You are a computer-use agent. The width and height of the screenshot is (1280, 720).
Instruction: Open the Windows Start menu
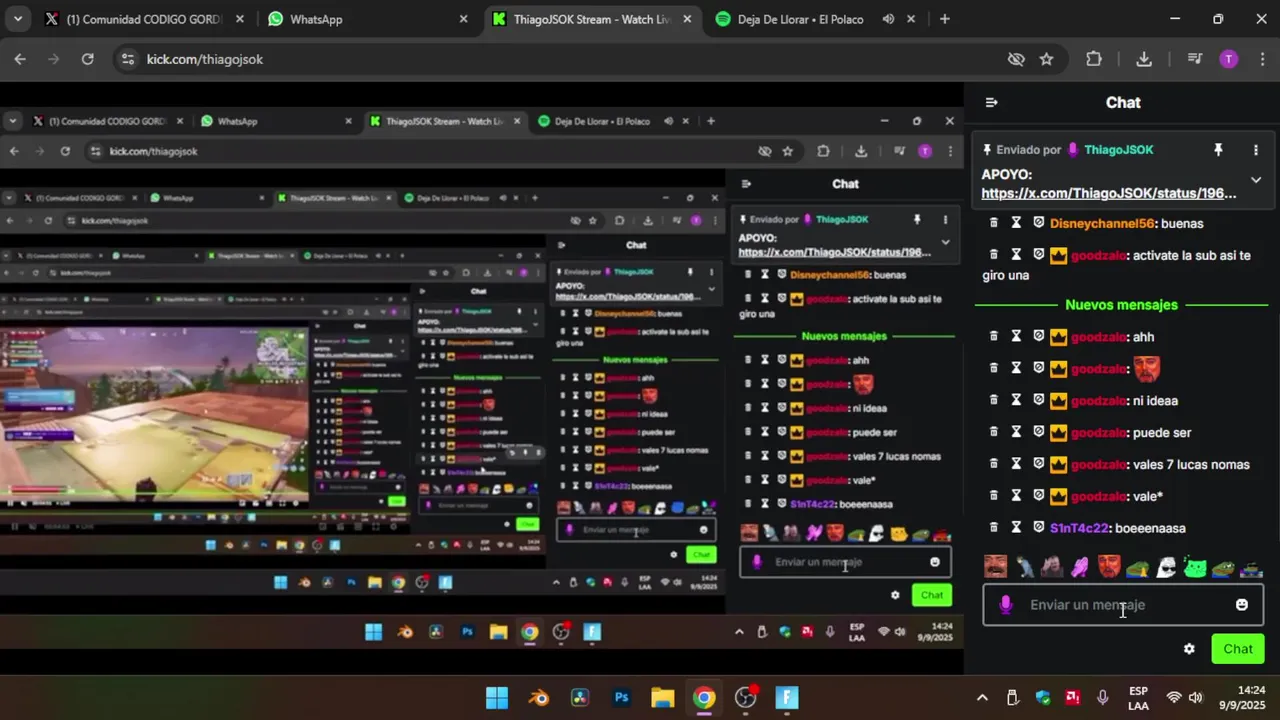tap(497, 698)
